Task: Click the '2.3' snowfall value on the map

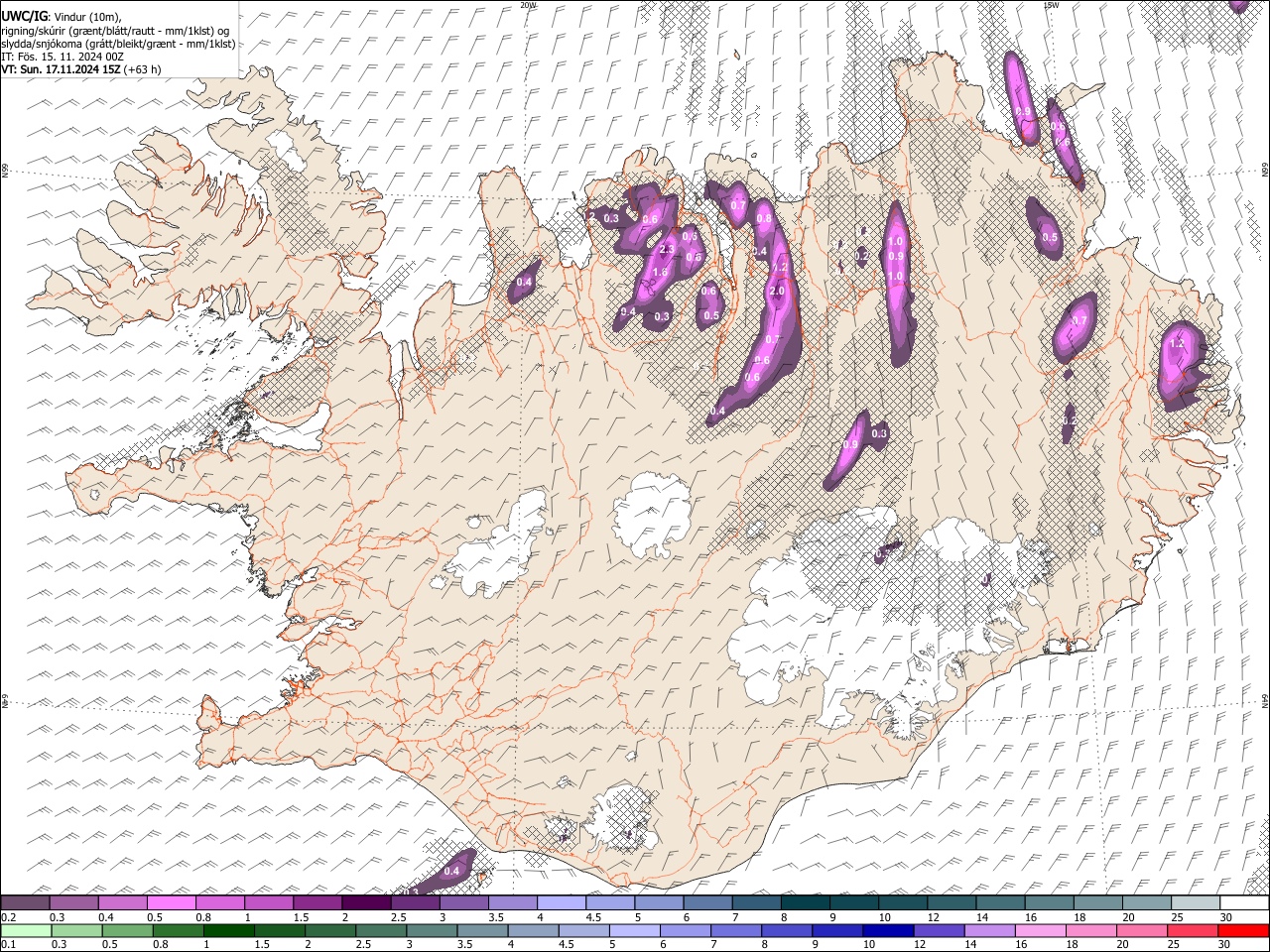Action: 667,250
